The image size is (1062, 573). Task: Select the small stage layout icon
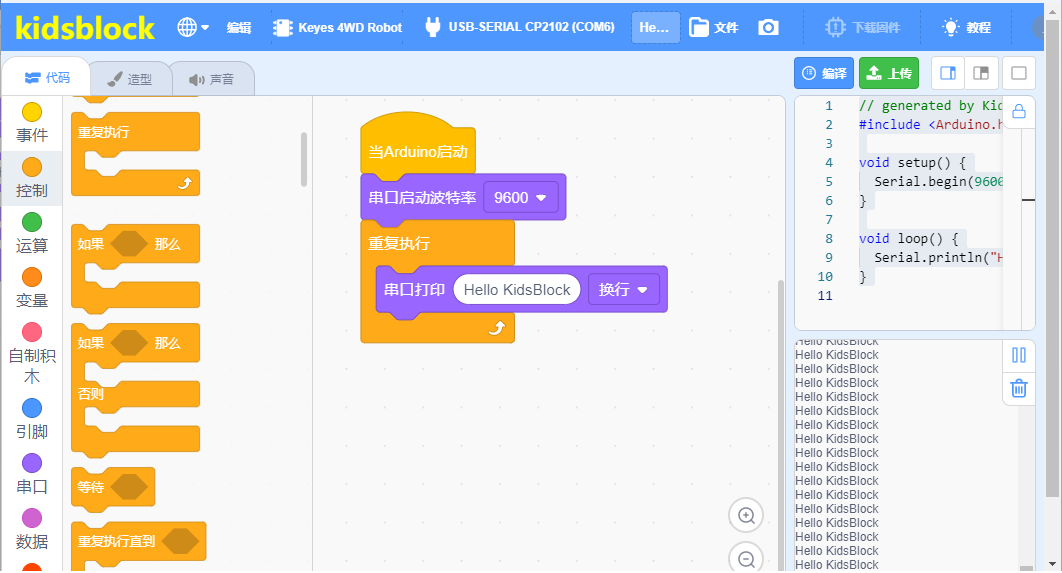pos(981,73)
